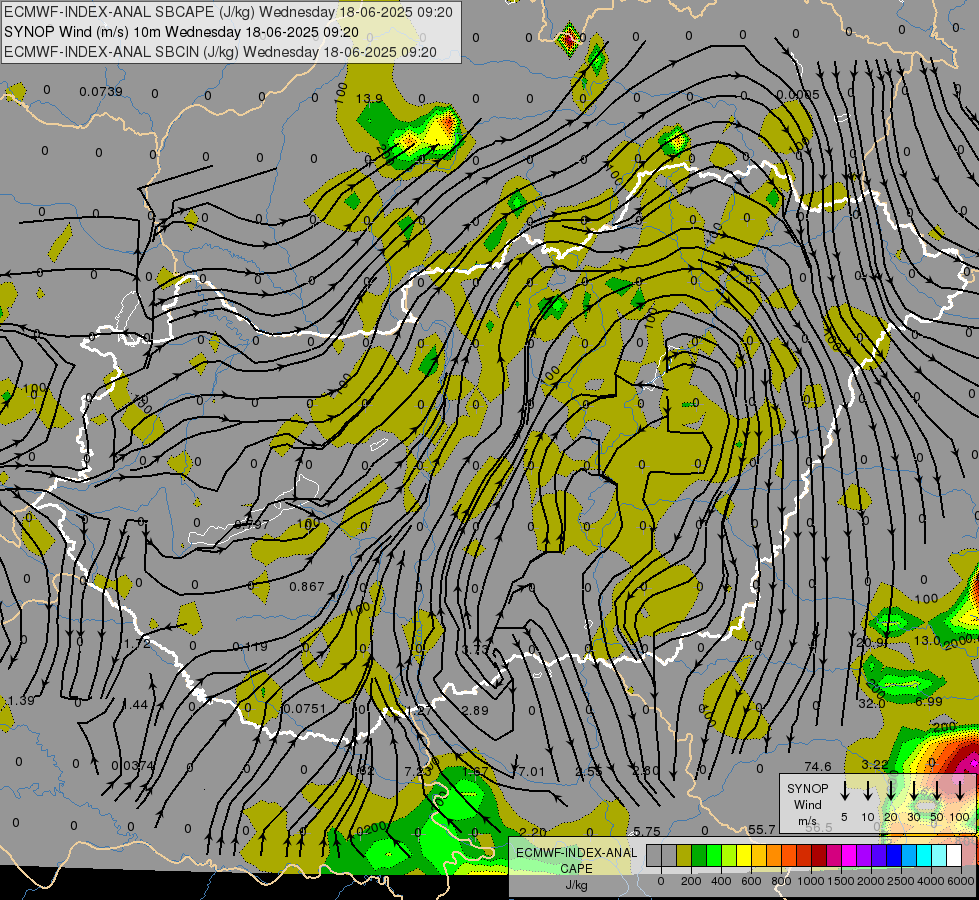The height and width of the screenshot is (900, 979).
Task: Click the J/kg unit label in the CAPE legend
Action: 576,885
